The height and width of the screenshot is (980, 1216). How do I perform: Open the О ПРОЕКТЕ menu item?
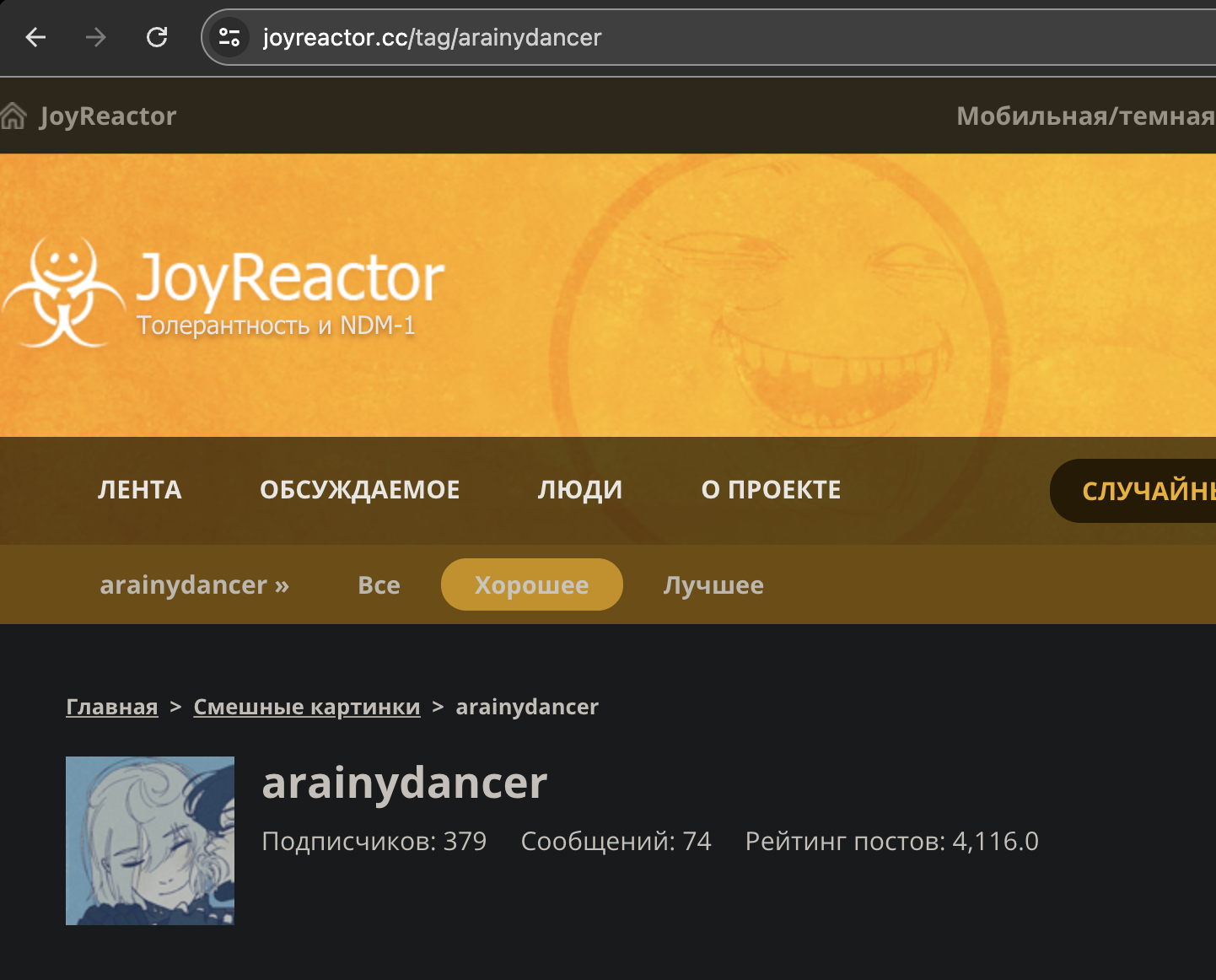(772, 490)
